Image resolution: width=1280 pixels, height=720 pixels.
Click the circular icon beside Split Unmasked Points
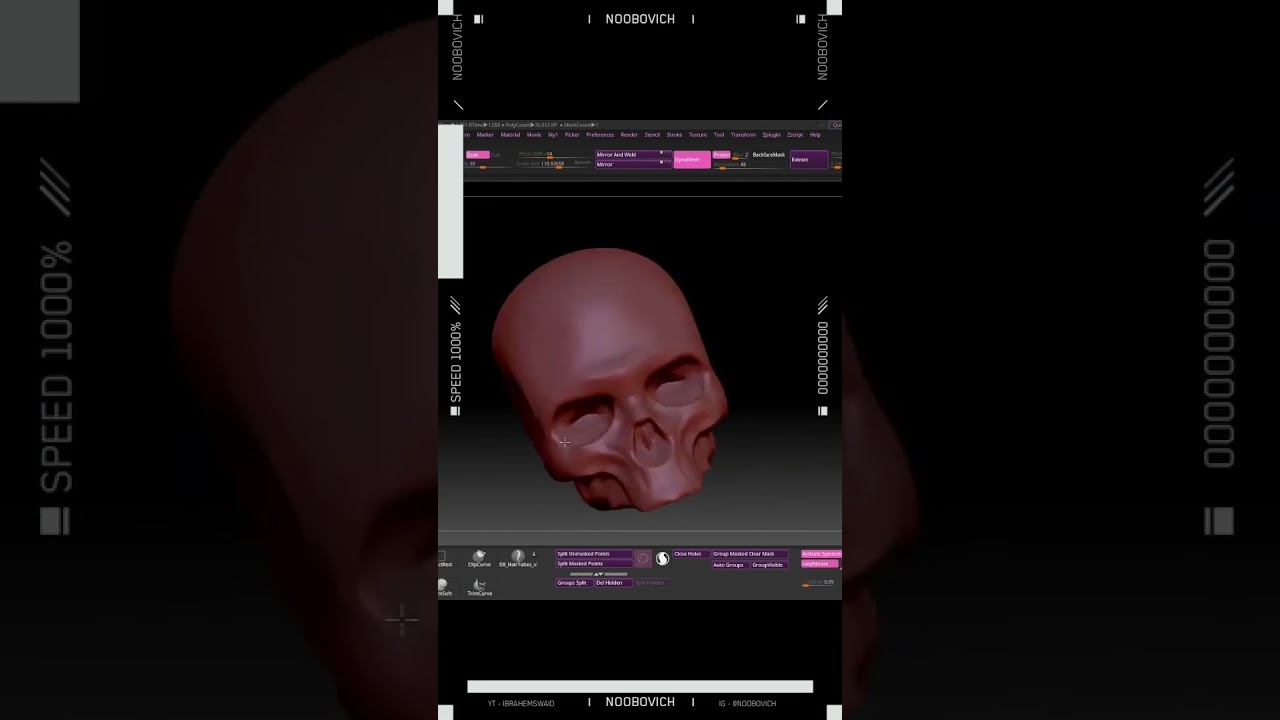(643, 559)
